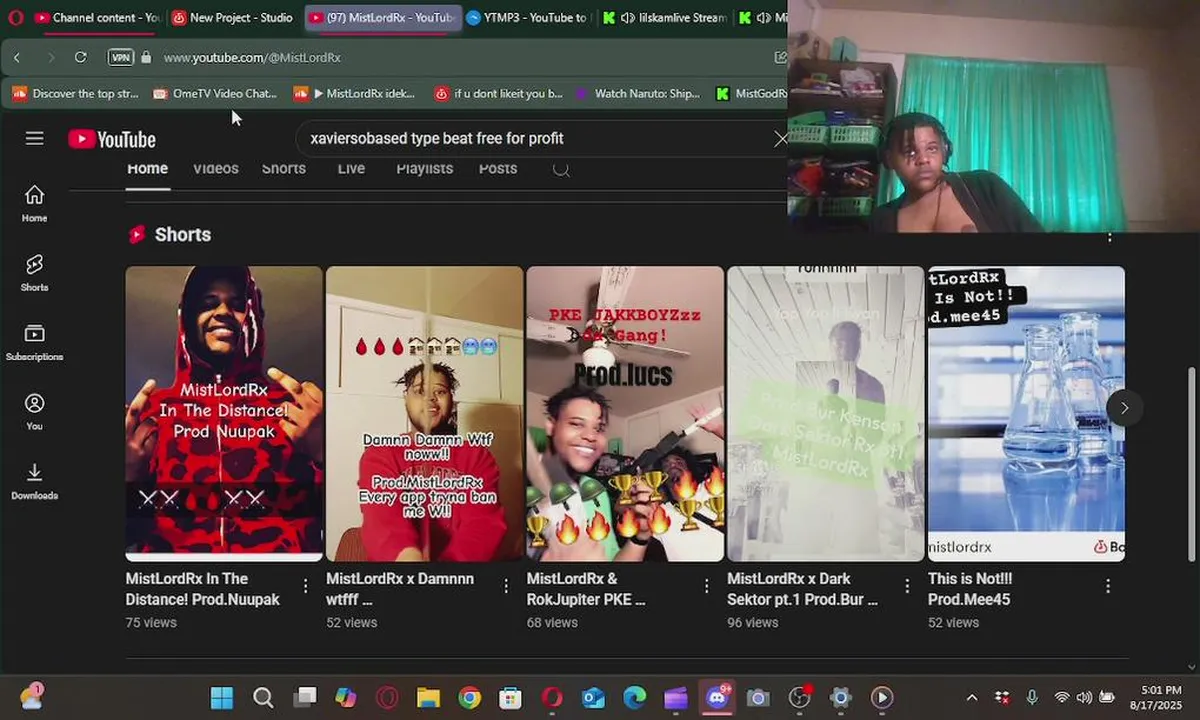Open the taskbar volume control

pyautogui.click(x=1084, y=697)
